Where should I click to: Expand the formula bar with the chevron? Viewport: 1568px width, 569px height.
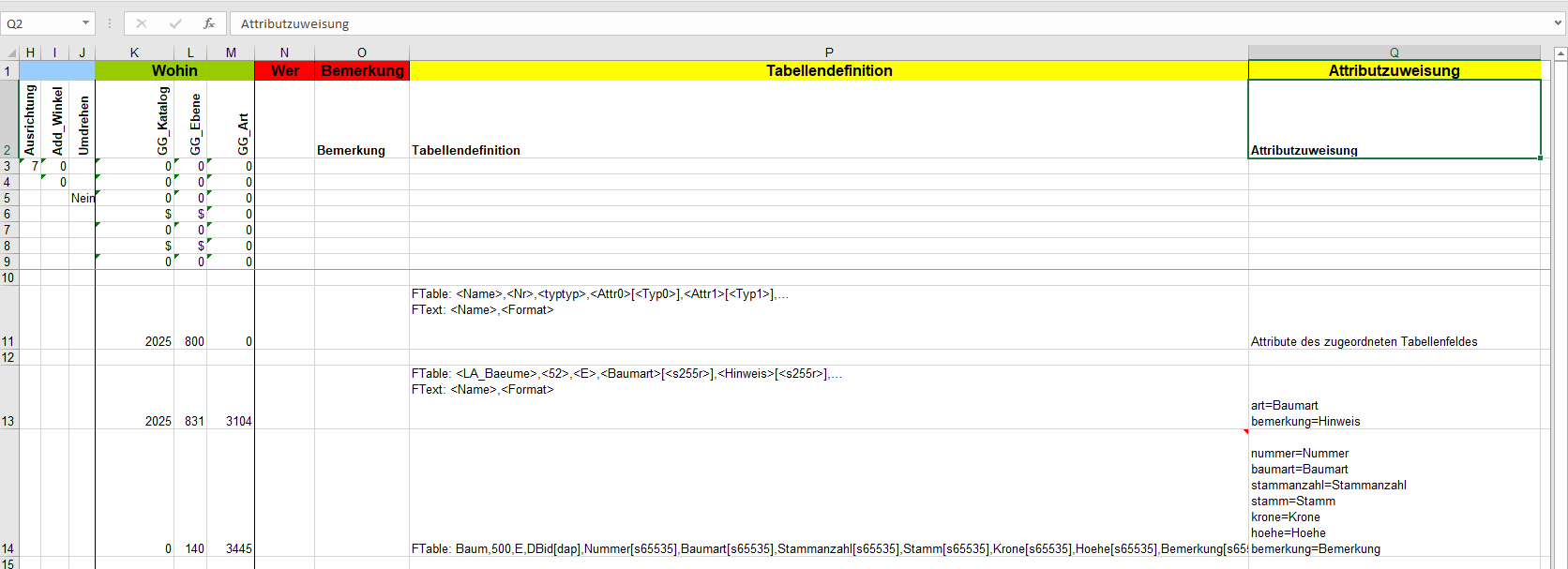click(x=1559, y=23)
